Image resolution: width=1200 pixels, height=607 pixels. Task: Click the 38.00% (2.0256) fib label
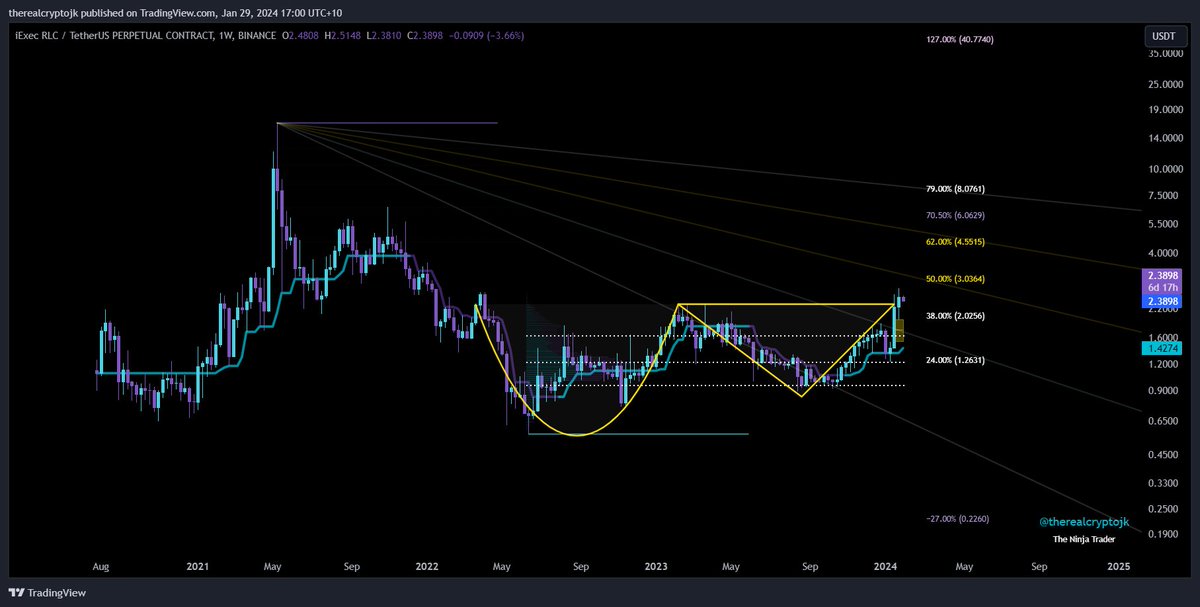[957, 316]
